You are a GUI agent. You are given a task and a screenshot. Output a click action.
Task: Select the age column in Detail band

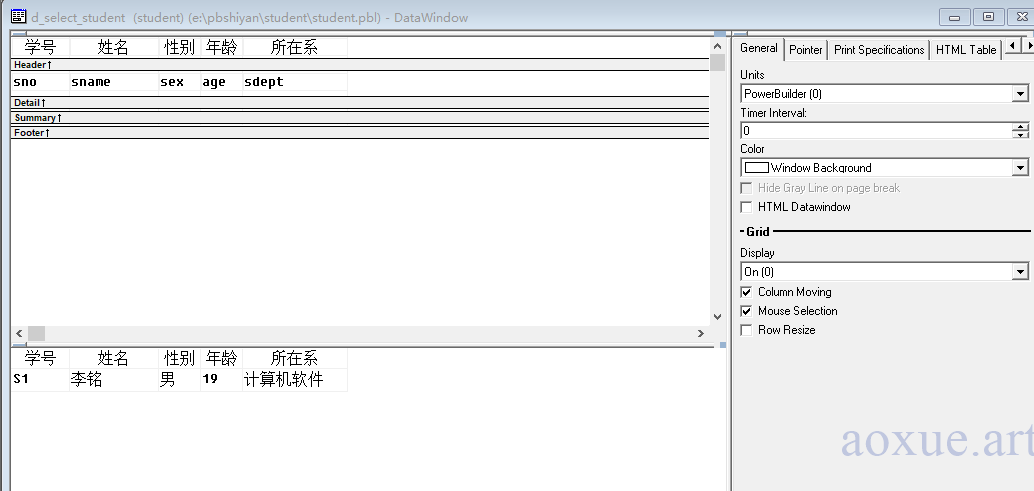(x=222, y=82)
